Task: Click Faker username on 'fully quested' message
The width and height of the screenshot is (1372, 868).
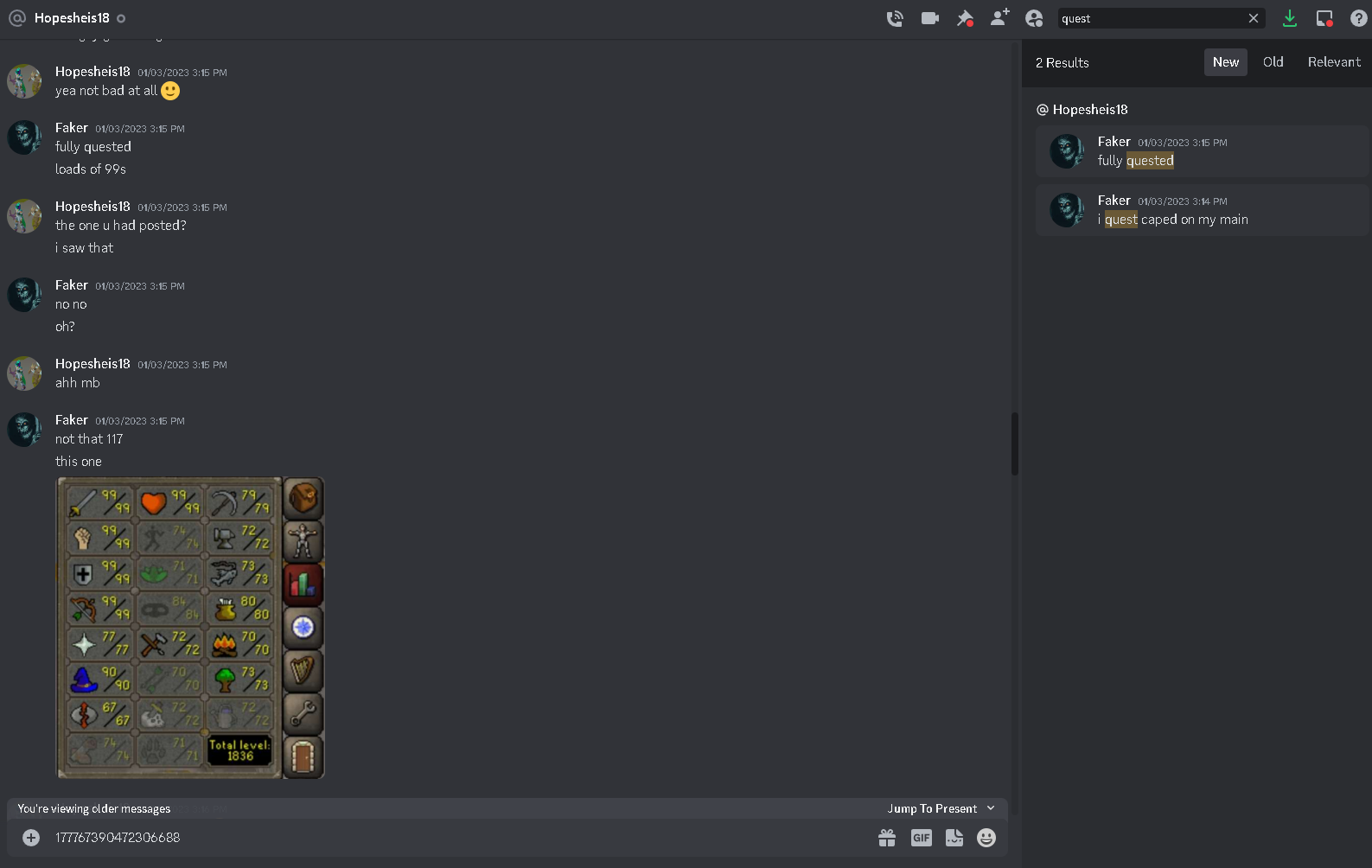Action: (72, 128)
